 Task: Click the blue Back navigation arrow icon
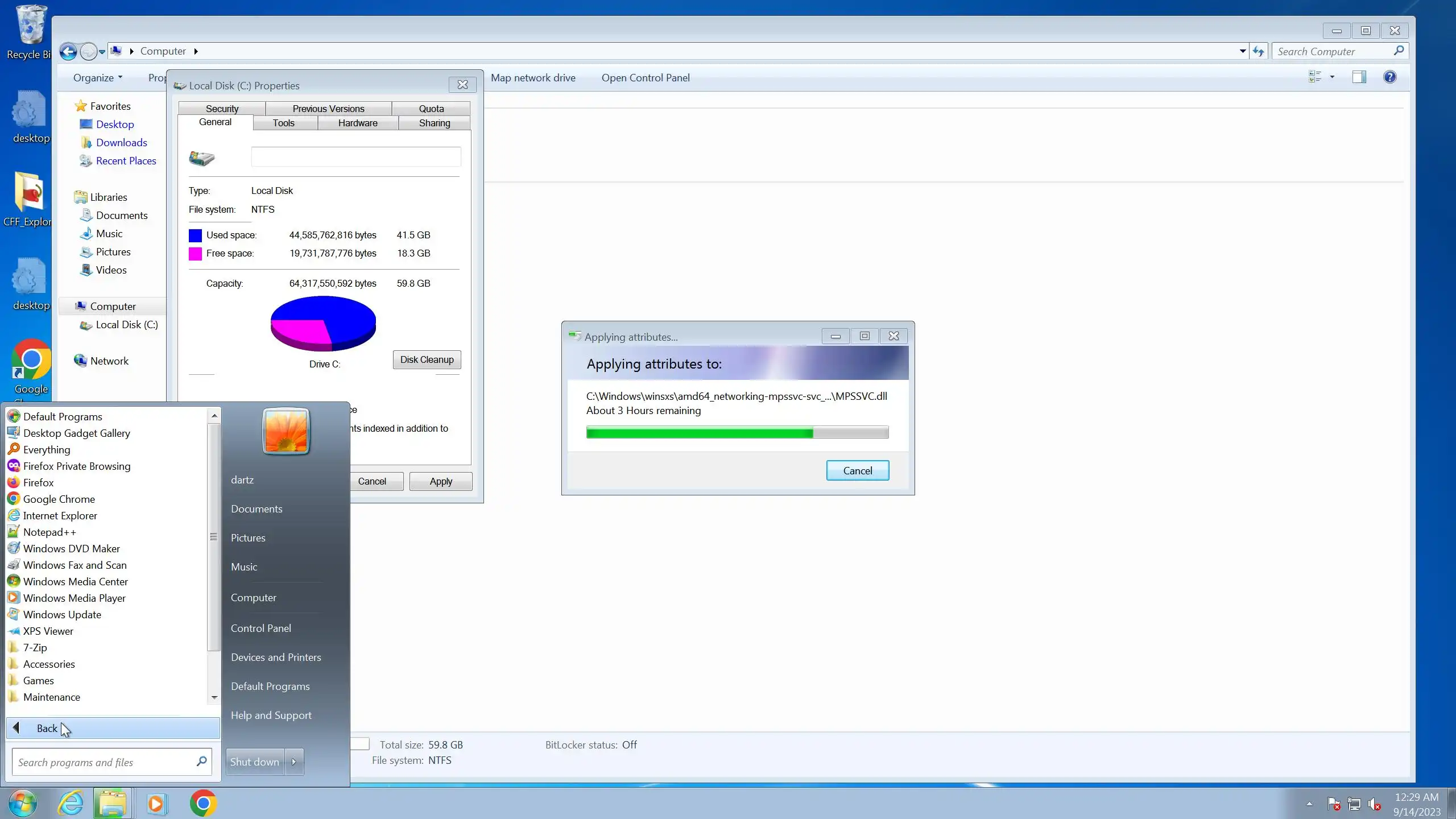[x=68, y=51]
